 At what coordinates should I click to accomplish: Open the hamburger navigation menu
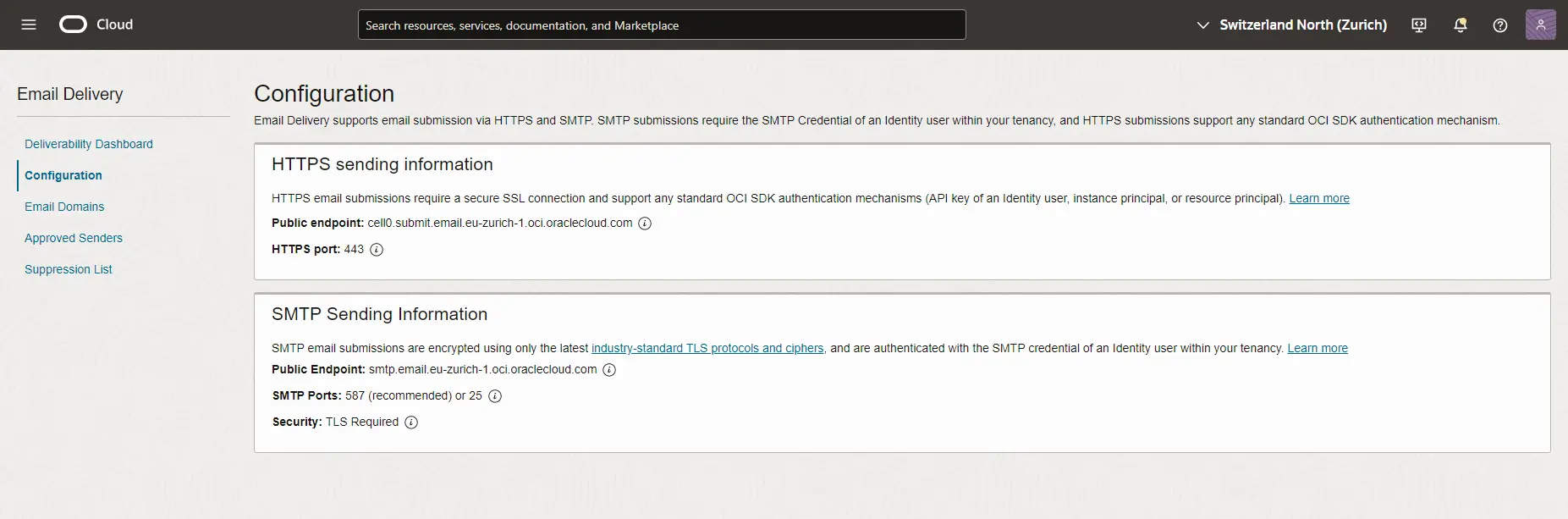pyautogui.click(x=29, y=25)
